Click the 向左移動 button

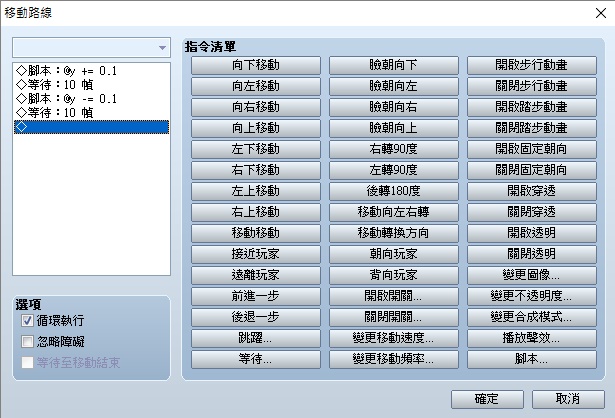(x=256, y=86)
